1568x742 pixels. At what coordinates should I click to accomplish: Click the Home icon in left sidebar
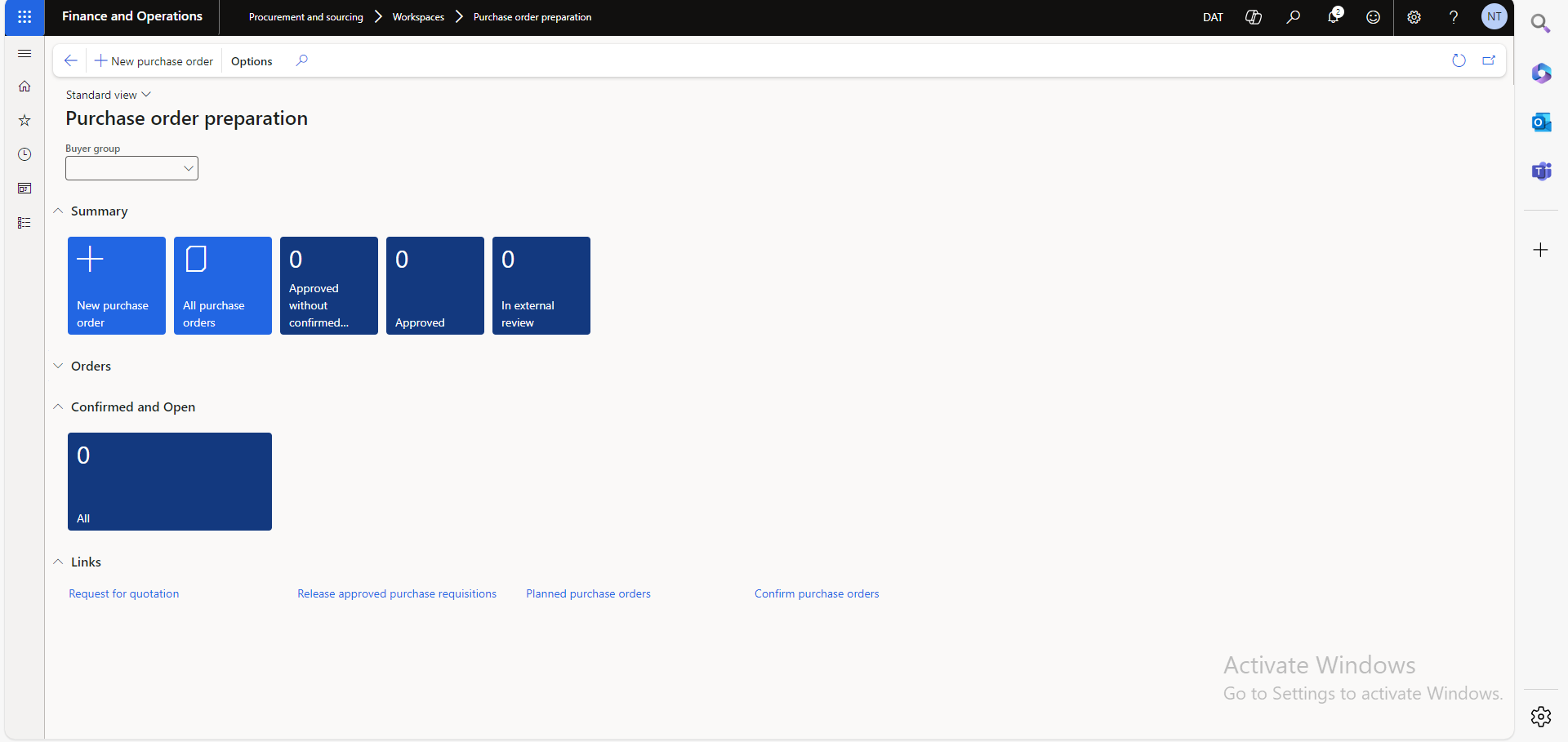point(24,87)
